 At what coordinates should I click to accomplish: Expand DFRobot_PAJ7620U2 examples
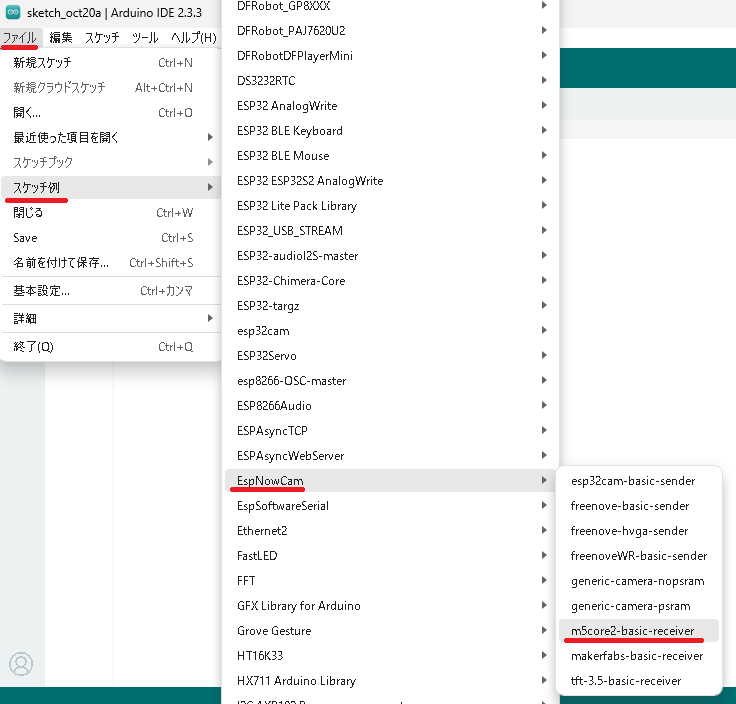[x=391, y=31]
